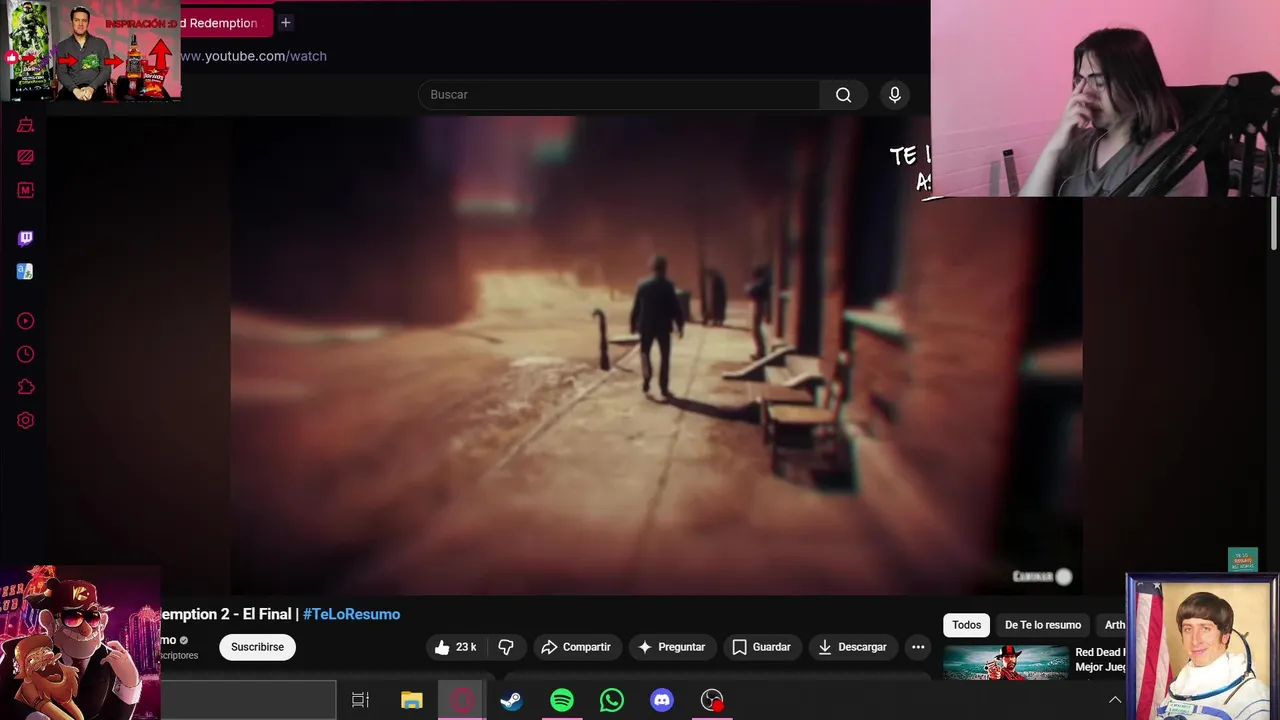Open the Player panel in sidebar
This screenshot has width=1280, height=720.
[x=26, y=321]
